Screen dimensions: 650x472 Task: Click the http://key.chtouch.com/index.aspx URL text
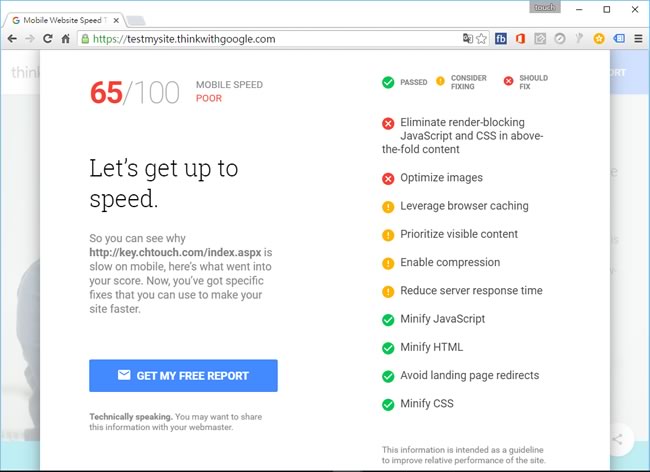click(x=175, y=252)
